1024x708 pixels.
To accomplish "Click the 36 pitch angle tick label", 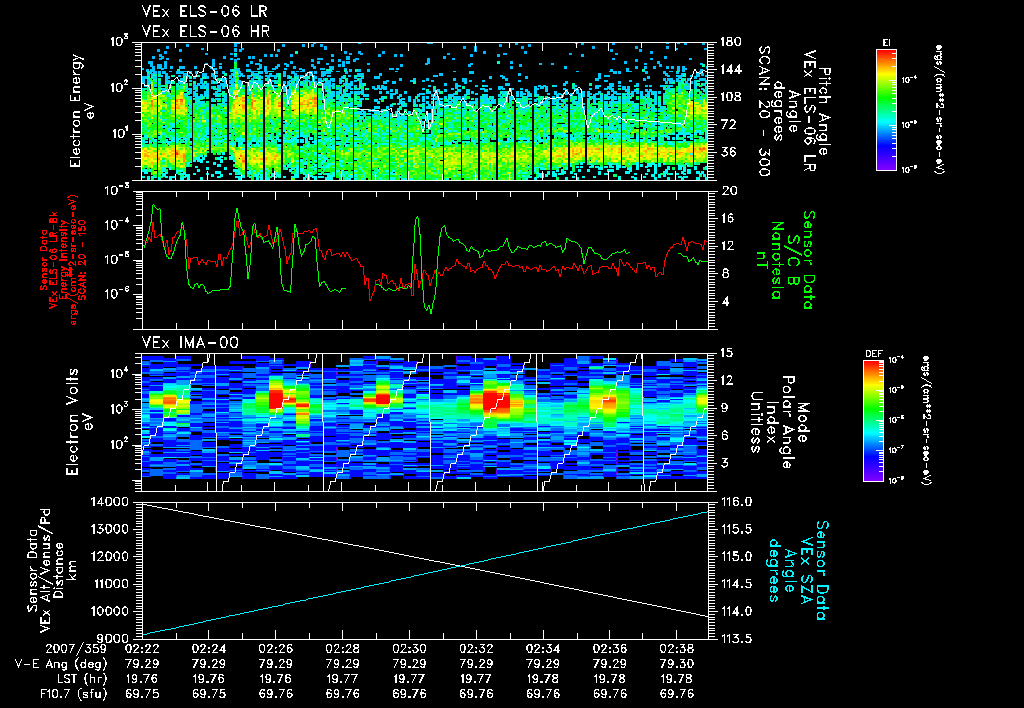I will click(x=729, y=152).
